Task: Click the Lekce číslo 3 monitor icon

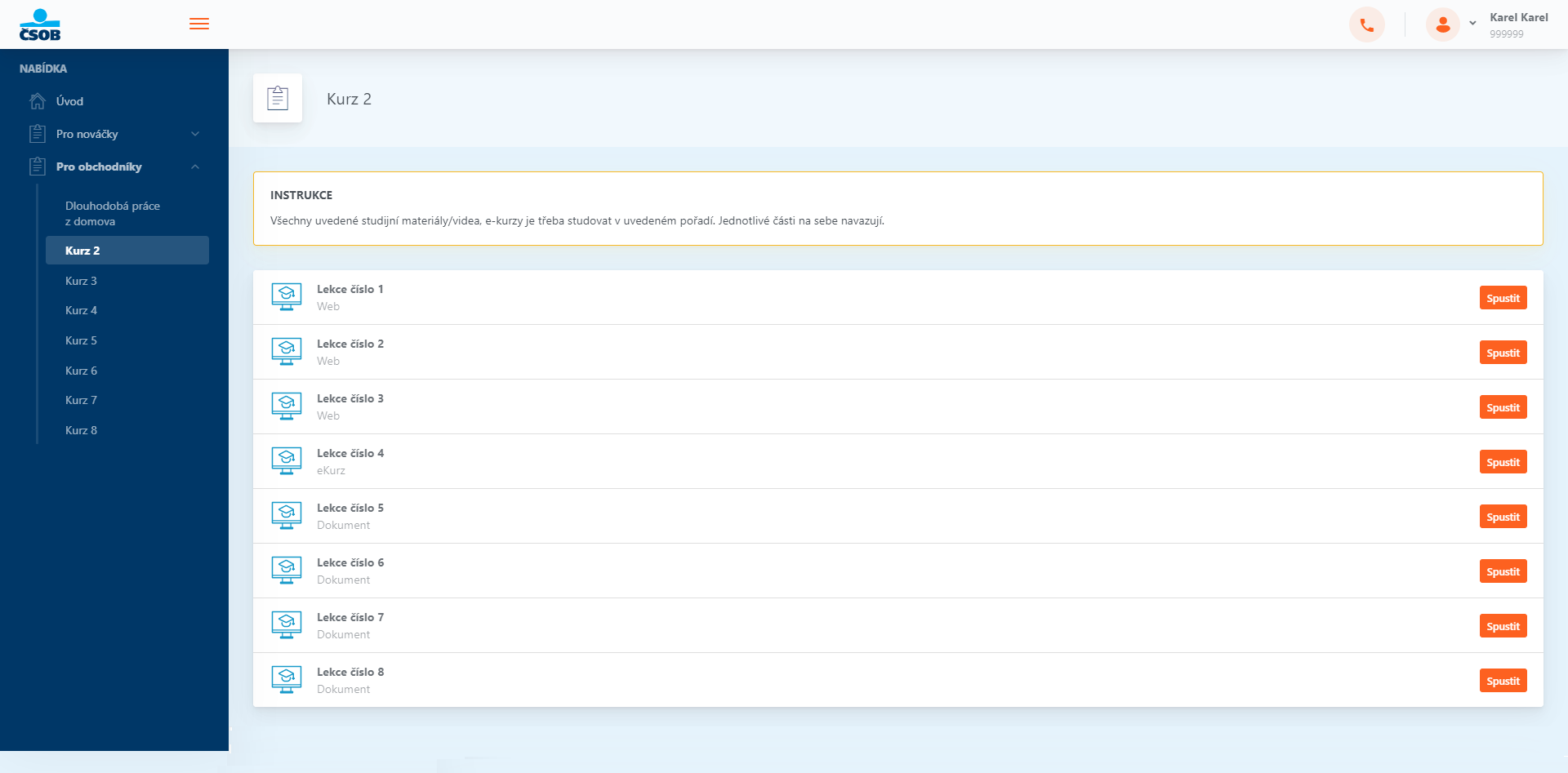Action: pyautogui.click(x=287, y=406)
